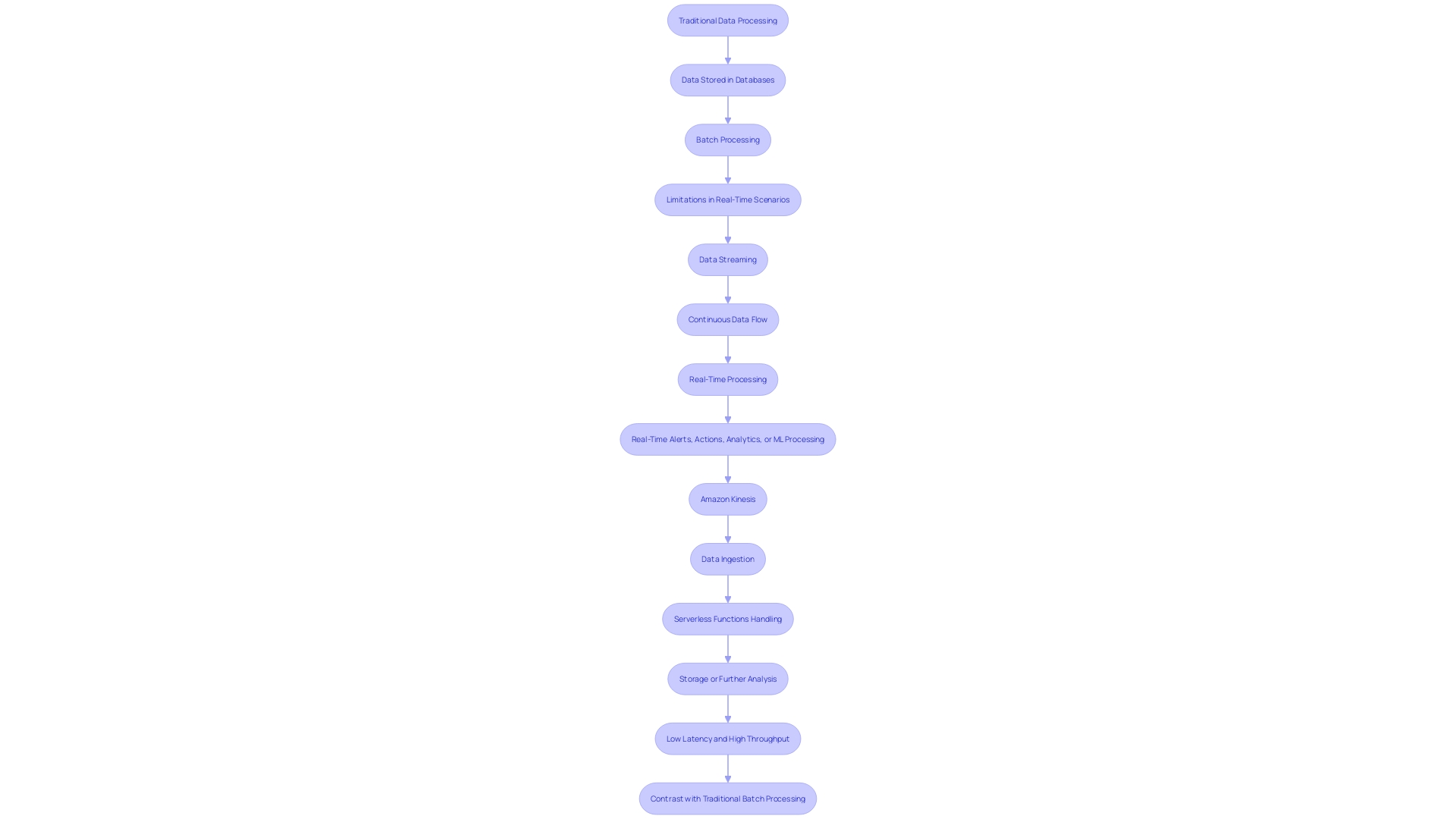This screenshot has height=819, width=1456.
Task: Select the Contrast with Traditional Batch Processing tab
Action: pyautogui.click(x=728, y=798)
